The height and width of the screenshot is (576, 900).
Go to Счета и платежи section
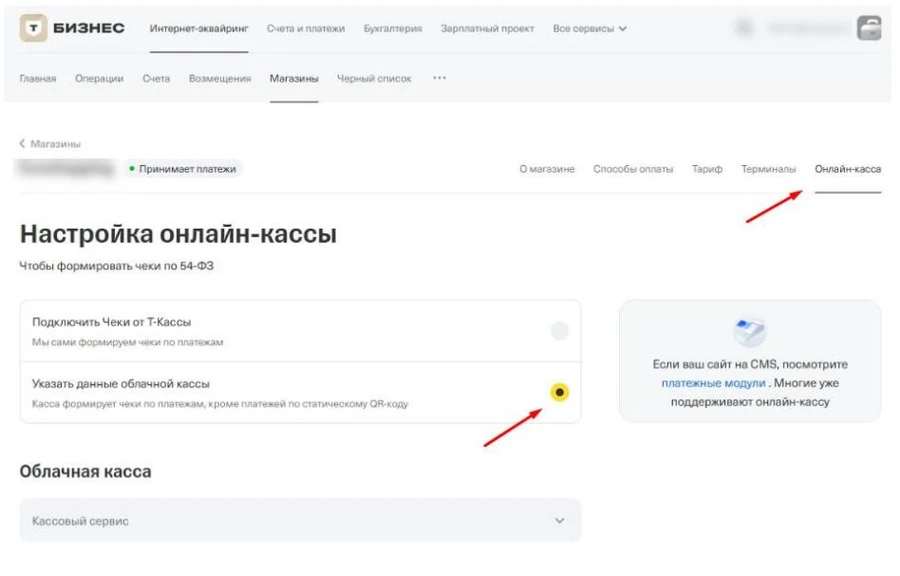pyautogui.click(x=306, y=29)
